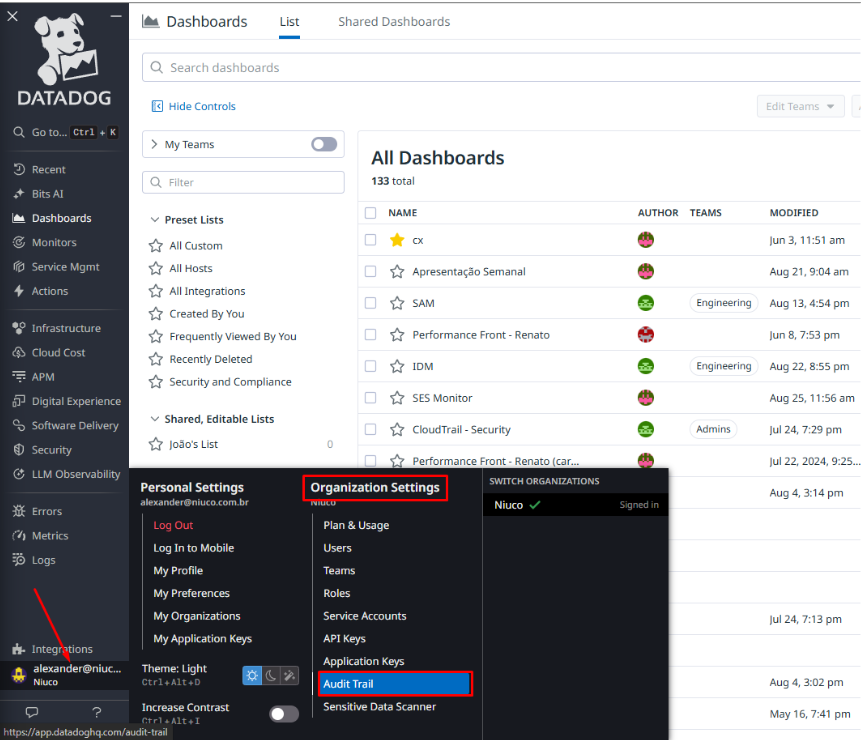864x740 pixels.
Task: Open APM in the sidebar
Action: pos(42,377)
